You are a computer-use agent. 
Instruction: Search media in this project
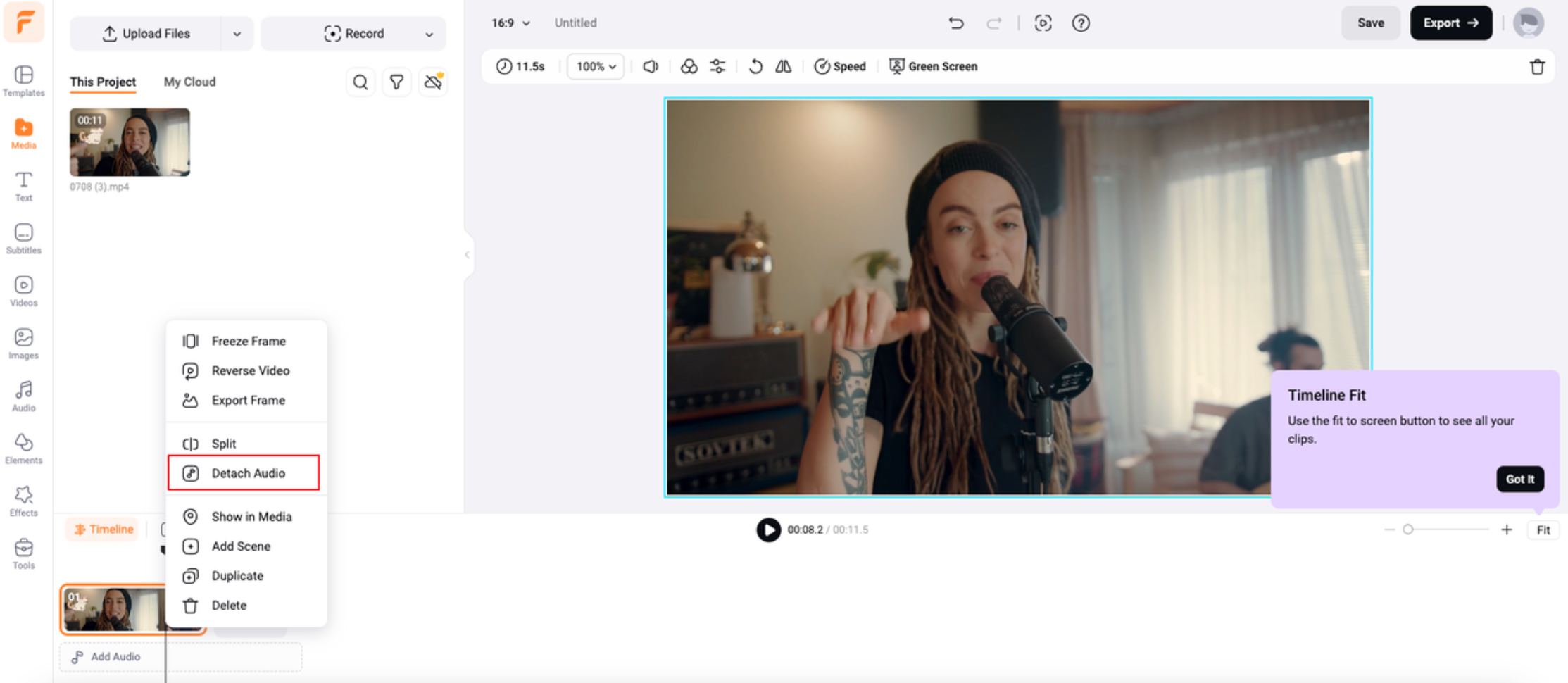360,82
